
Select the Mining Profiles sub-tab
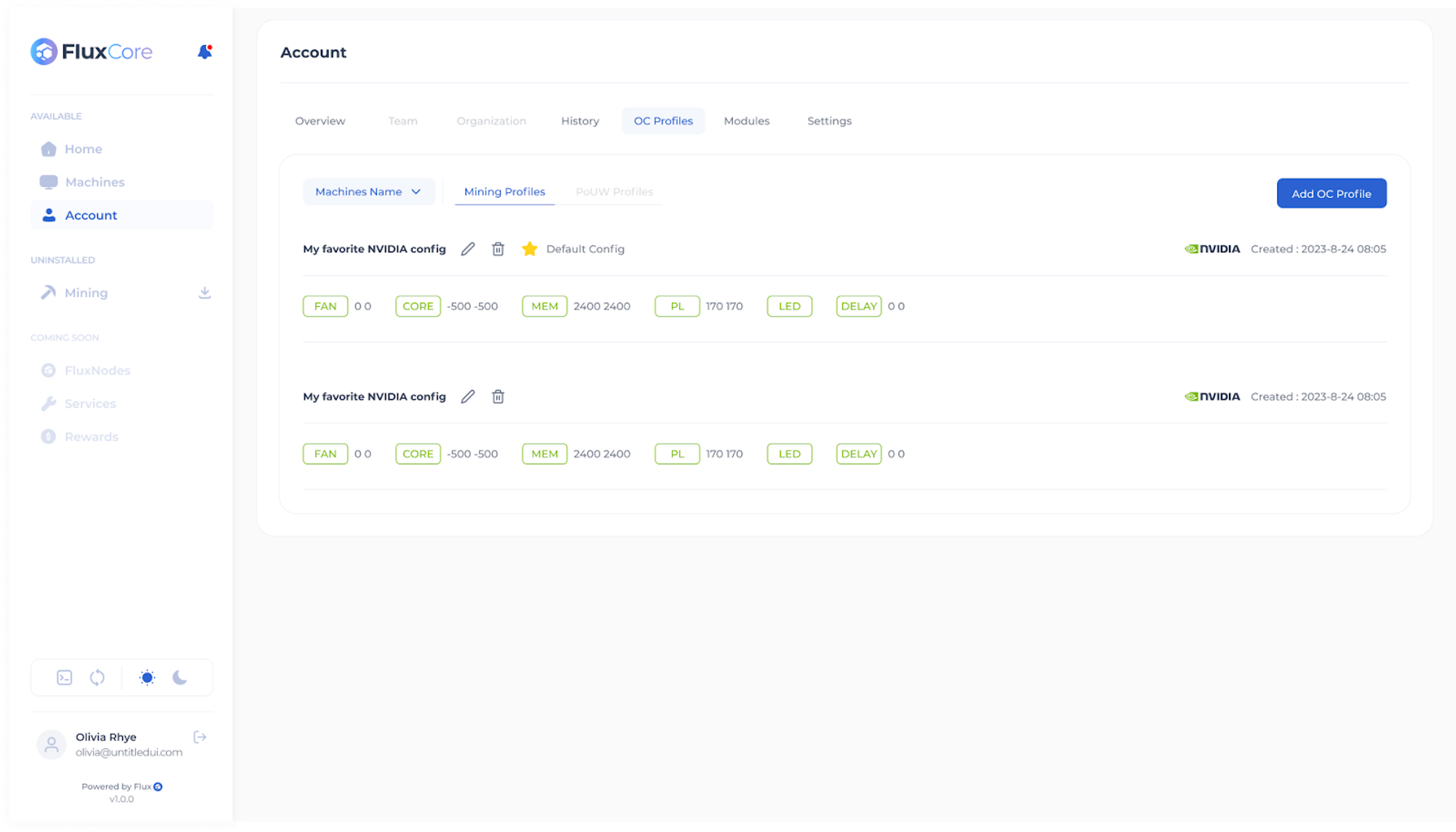click(505, 191)
